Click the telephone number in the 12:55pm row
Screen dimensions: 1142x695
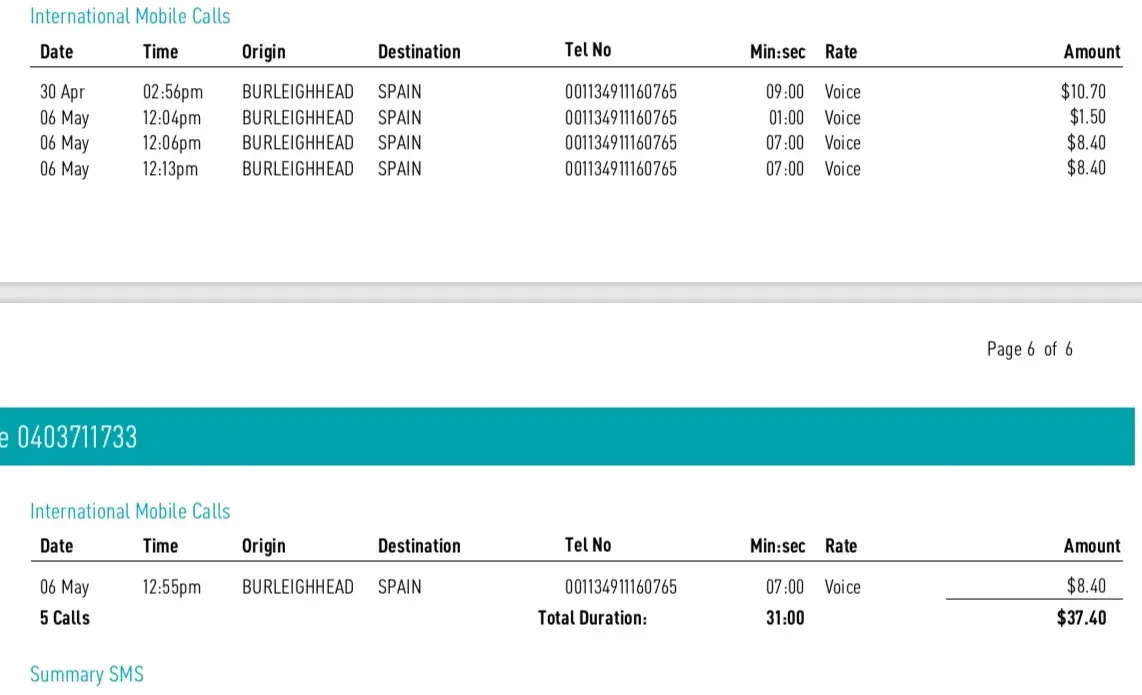pyautogui.click(x=620, y=587)
